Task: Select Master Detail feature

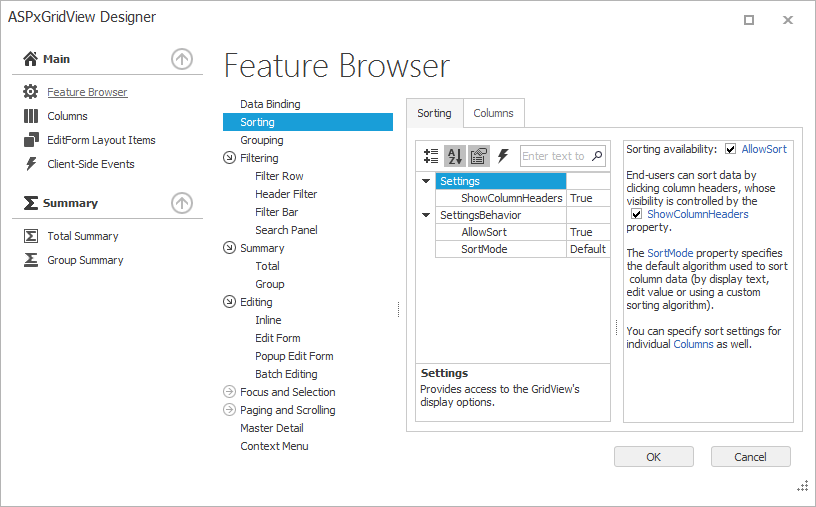Action: [272, 428]
